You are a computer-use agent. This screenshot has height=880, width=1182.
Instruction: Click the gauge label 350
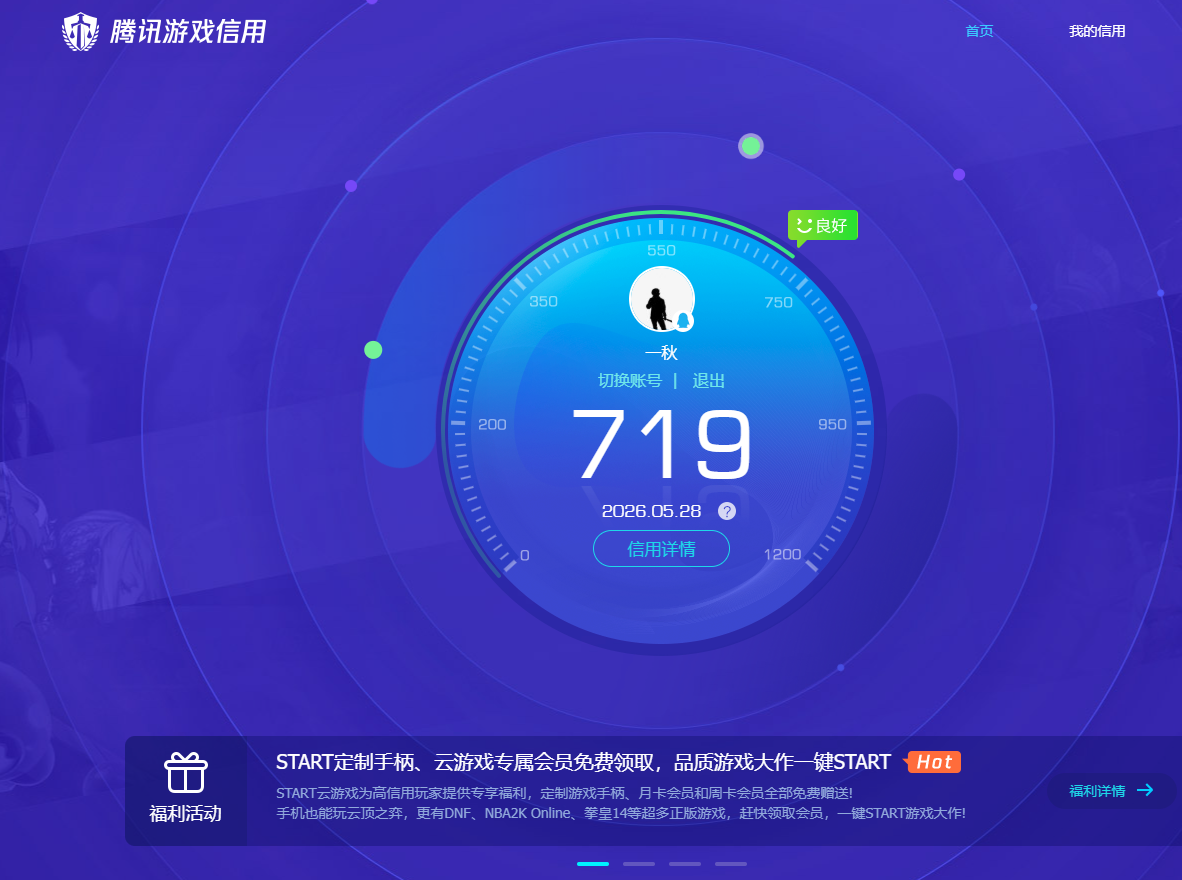pos(543,302)
